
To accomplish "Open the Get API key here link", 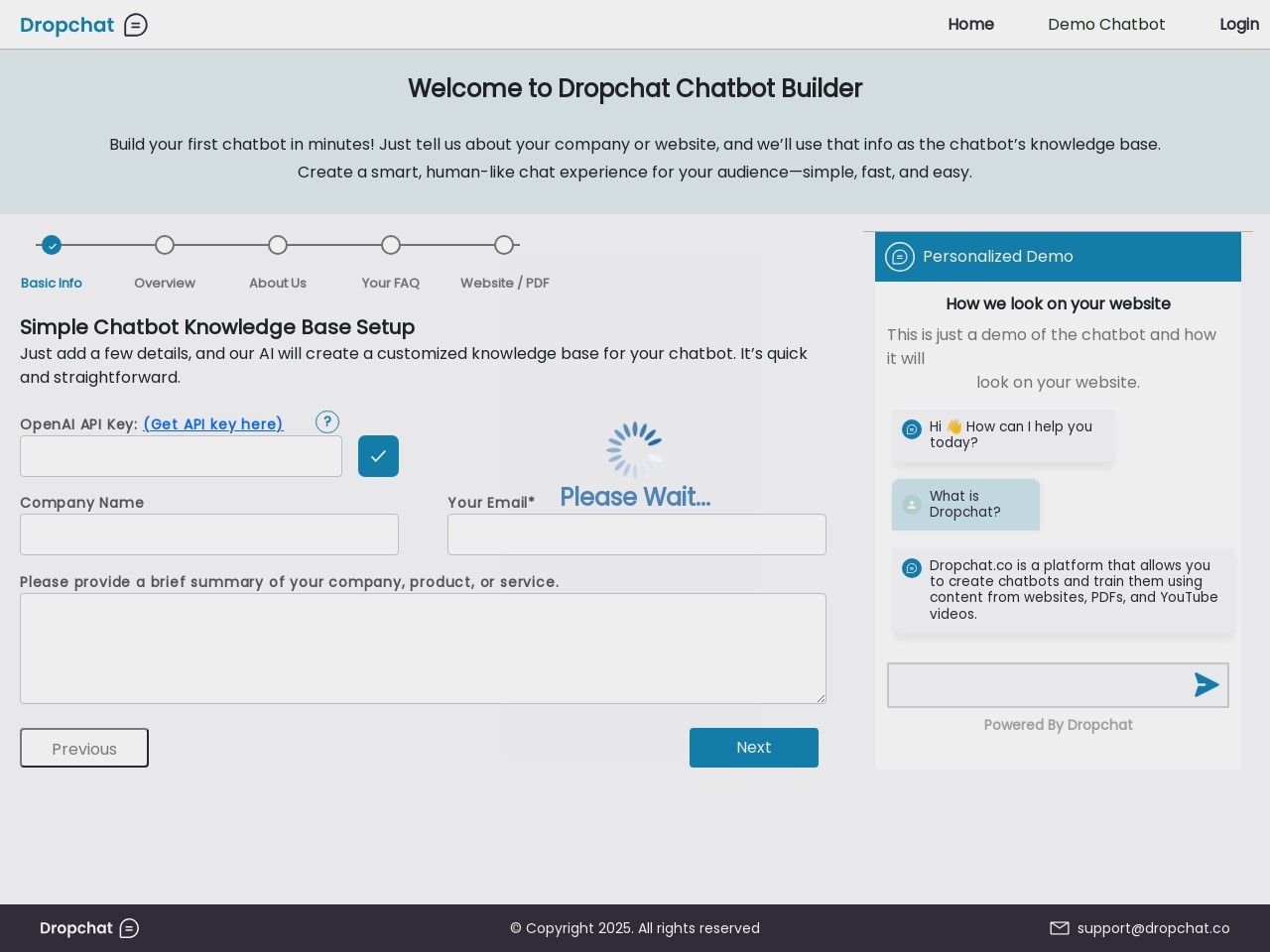I will (213, 424).
